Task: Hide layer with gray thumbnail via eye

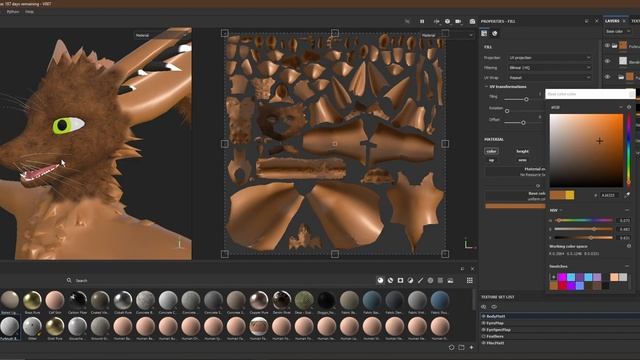Action: pyautogui.click(x=607, y=61)
